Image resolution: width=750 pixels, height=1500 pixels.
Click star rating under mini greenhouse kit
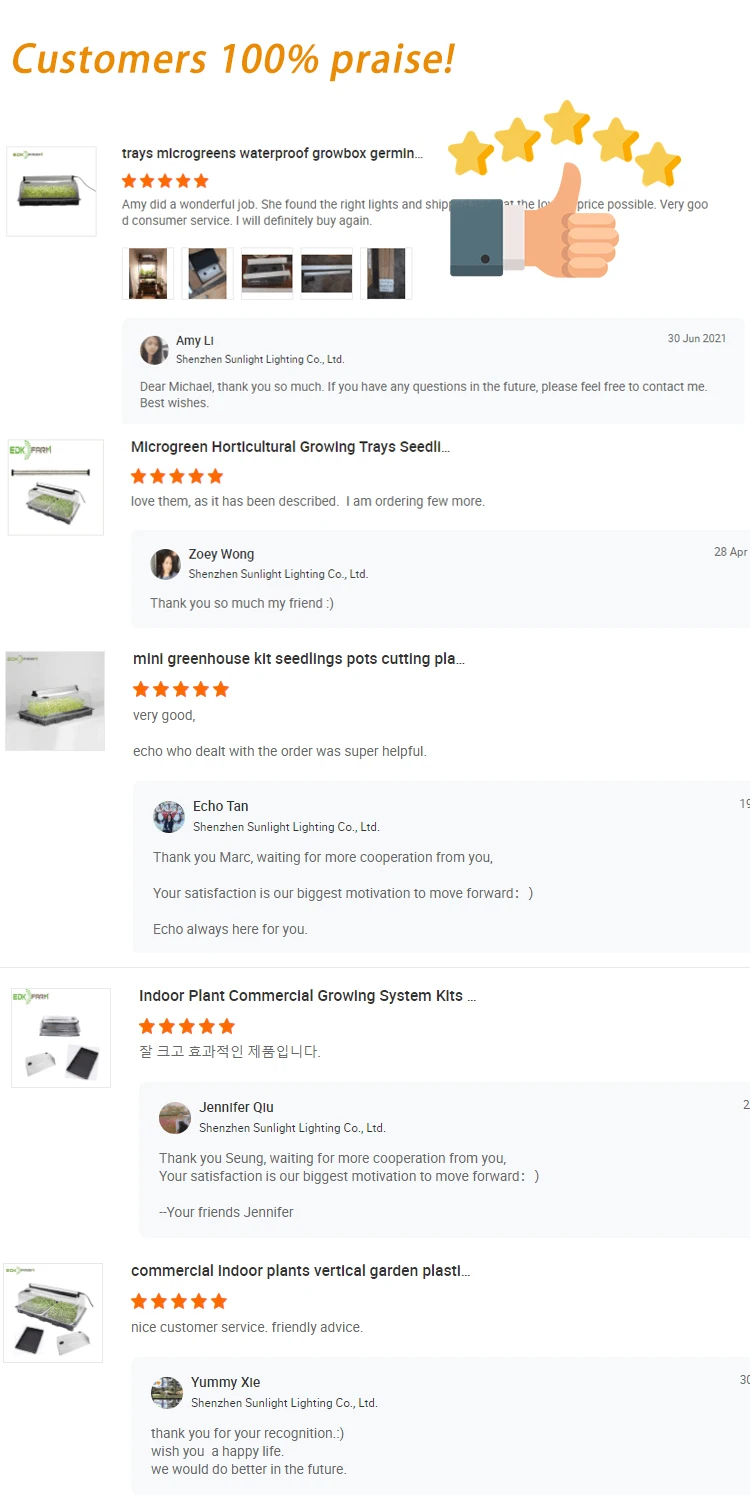[181, 689]
